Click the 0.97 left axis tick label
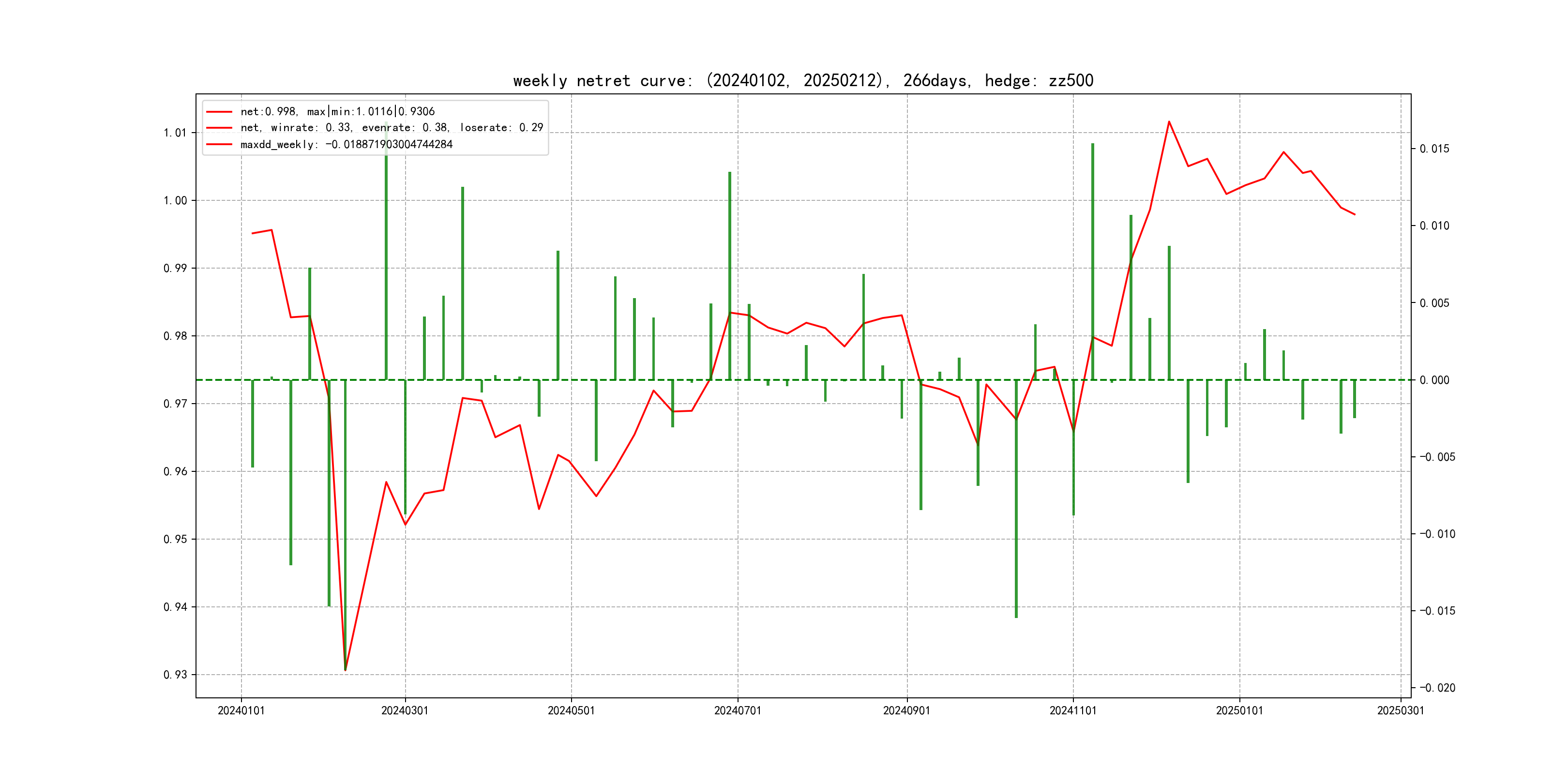1568x784 pixels. 175,404
